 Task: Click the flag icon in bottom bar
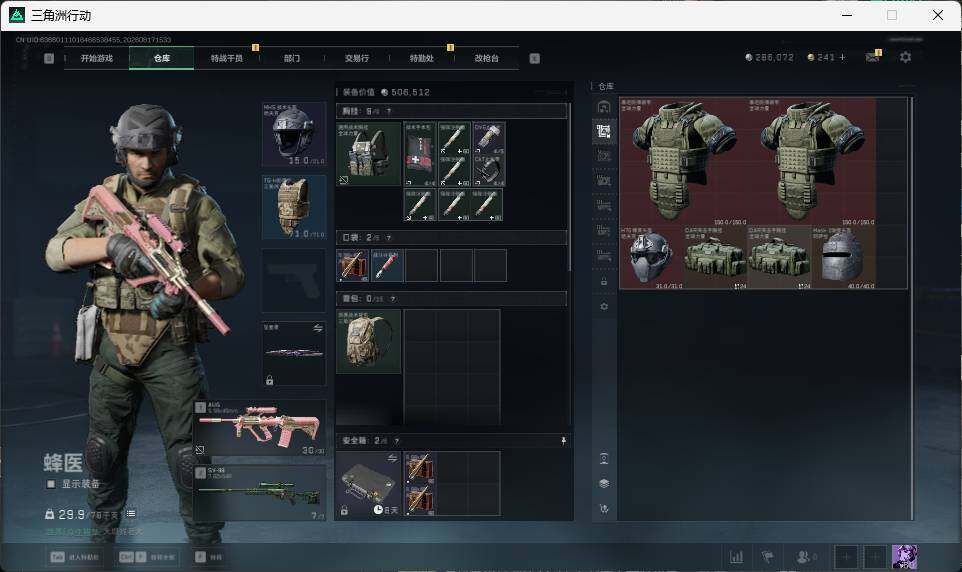click(x=767, y=557)
